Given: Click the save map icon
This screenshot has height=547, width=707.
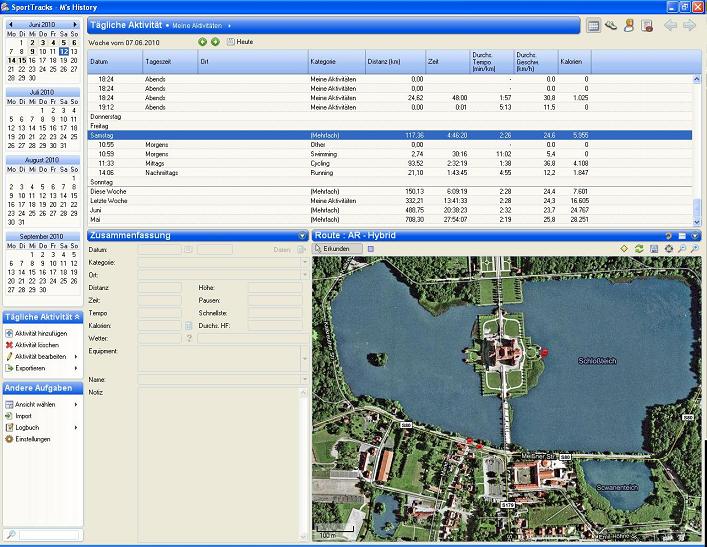Looking at the screenshot, I should click(654, 248).
